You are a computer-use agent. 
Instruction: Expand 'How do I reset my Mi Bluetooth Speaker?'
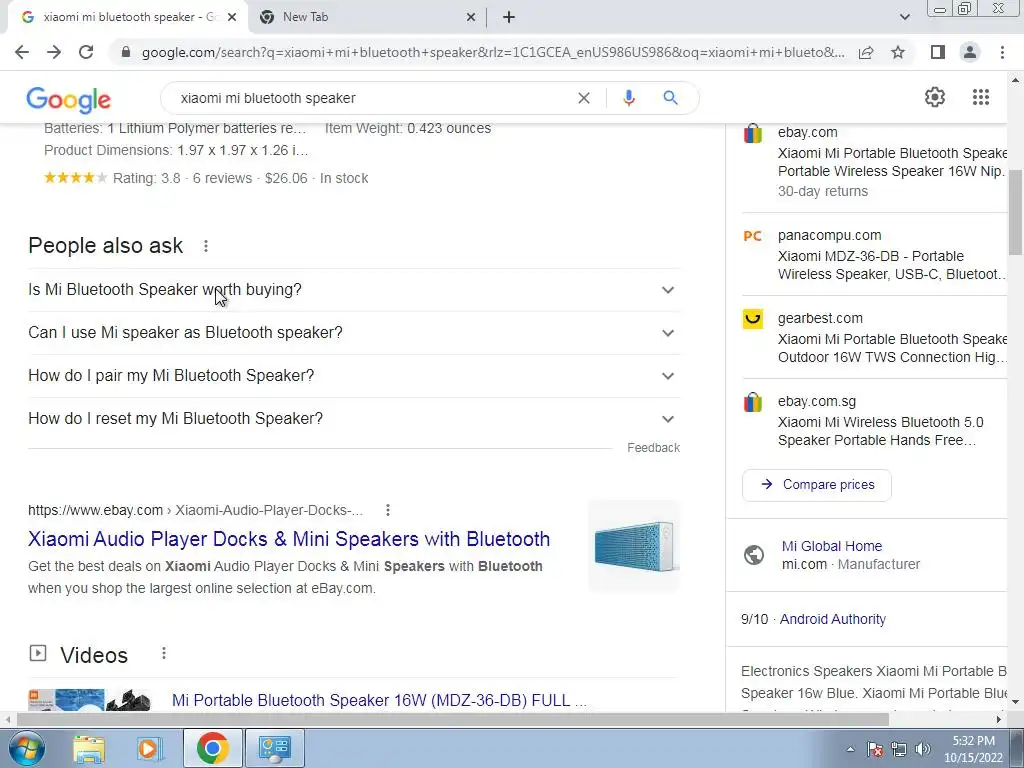[x=354, y=419]
